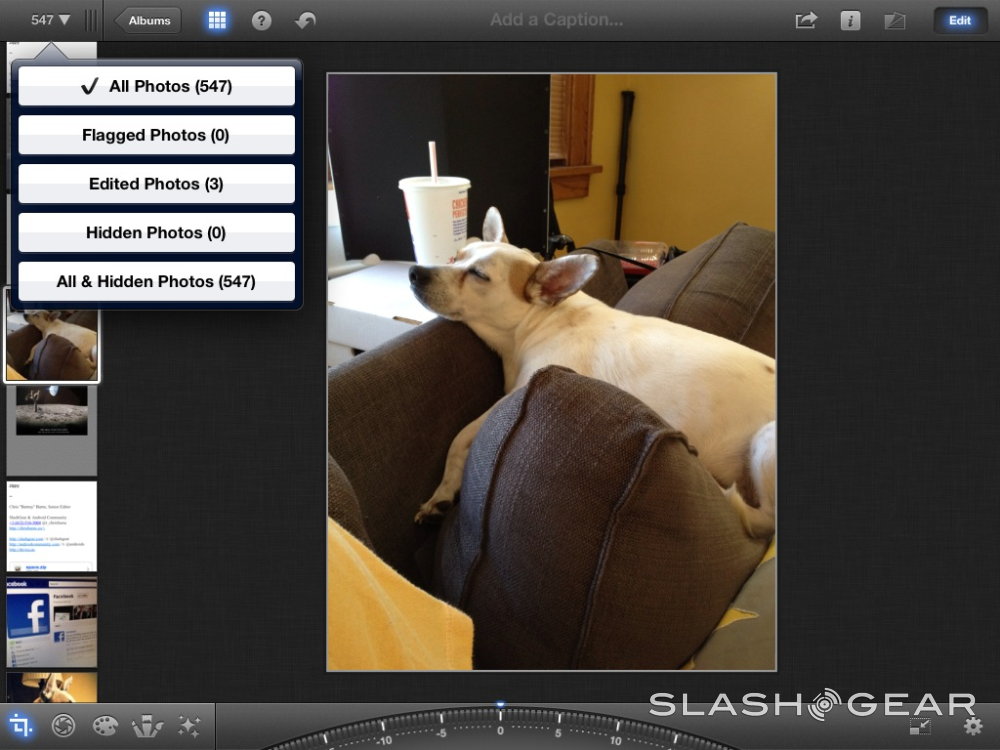Open the Color palette tool
Image resolution: width=1000 pixels, height=750 pixels.
[105, 726]
